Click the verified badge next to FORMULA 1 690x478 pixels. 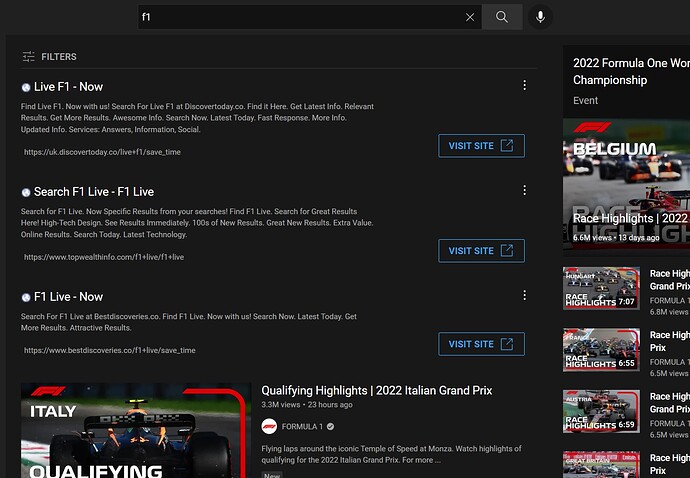(x=330, y=427)
